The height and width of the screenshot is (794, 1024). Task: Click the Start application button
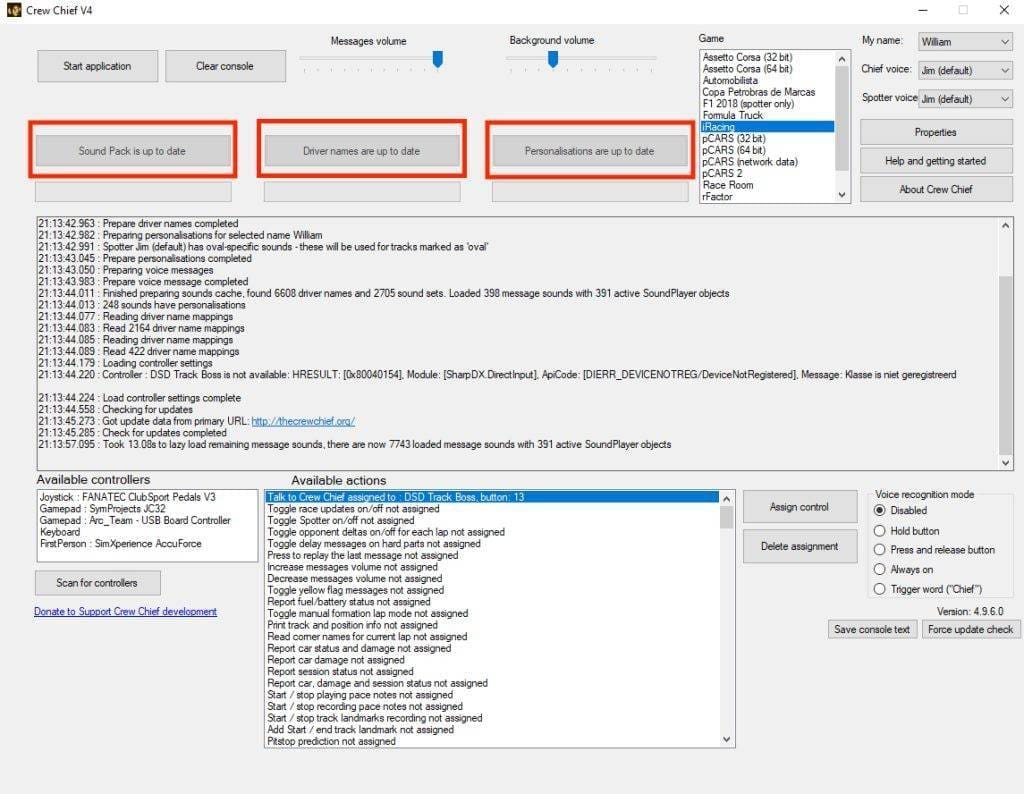tap(97, 66)
